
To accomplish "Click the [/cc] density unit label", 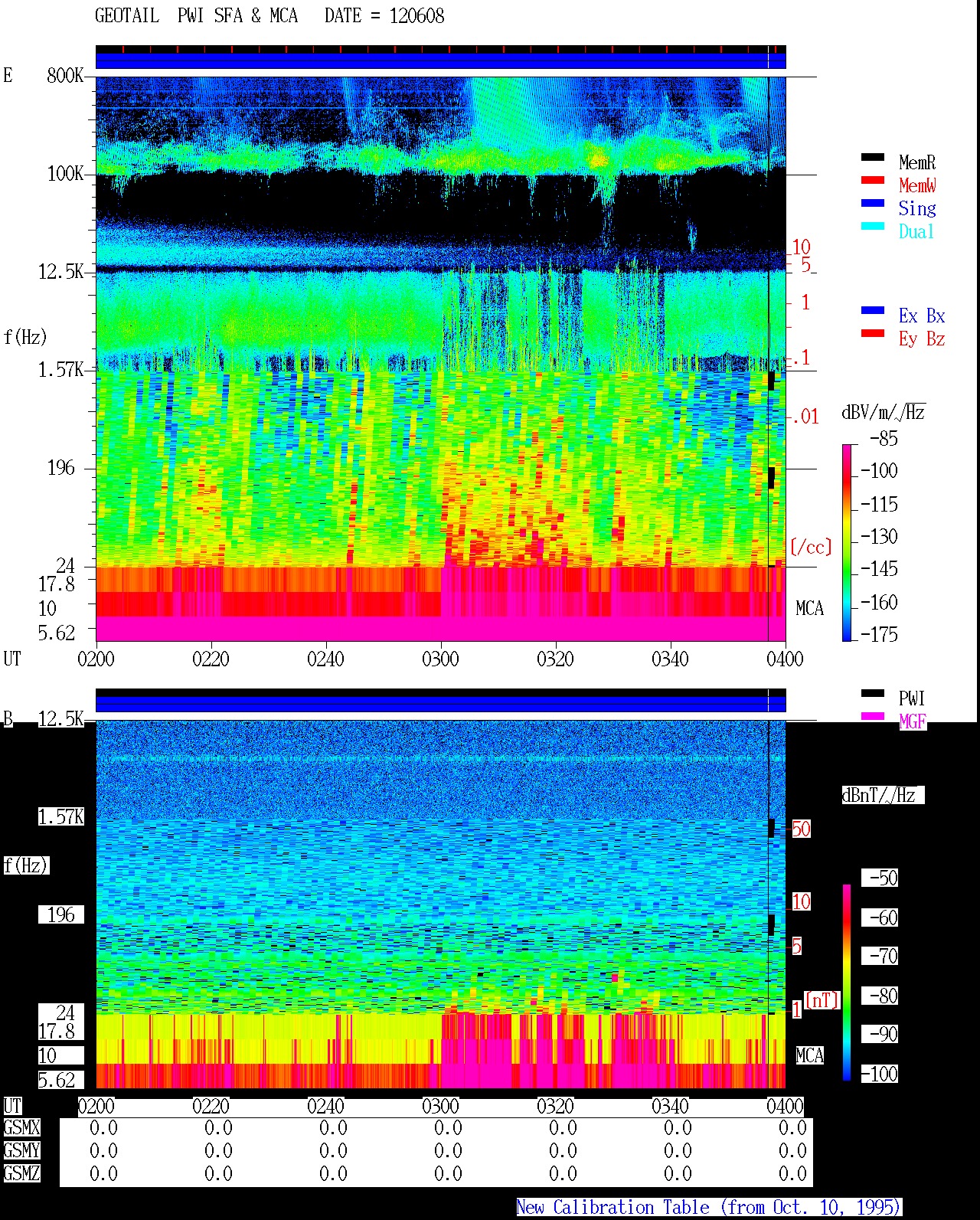I will click(811, 548).
